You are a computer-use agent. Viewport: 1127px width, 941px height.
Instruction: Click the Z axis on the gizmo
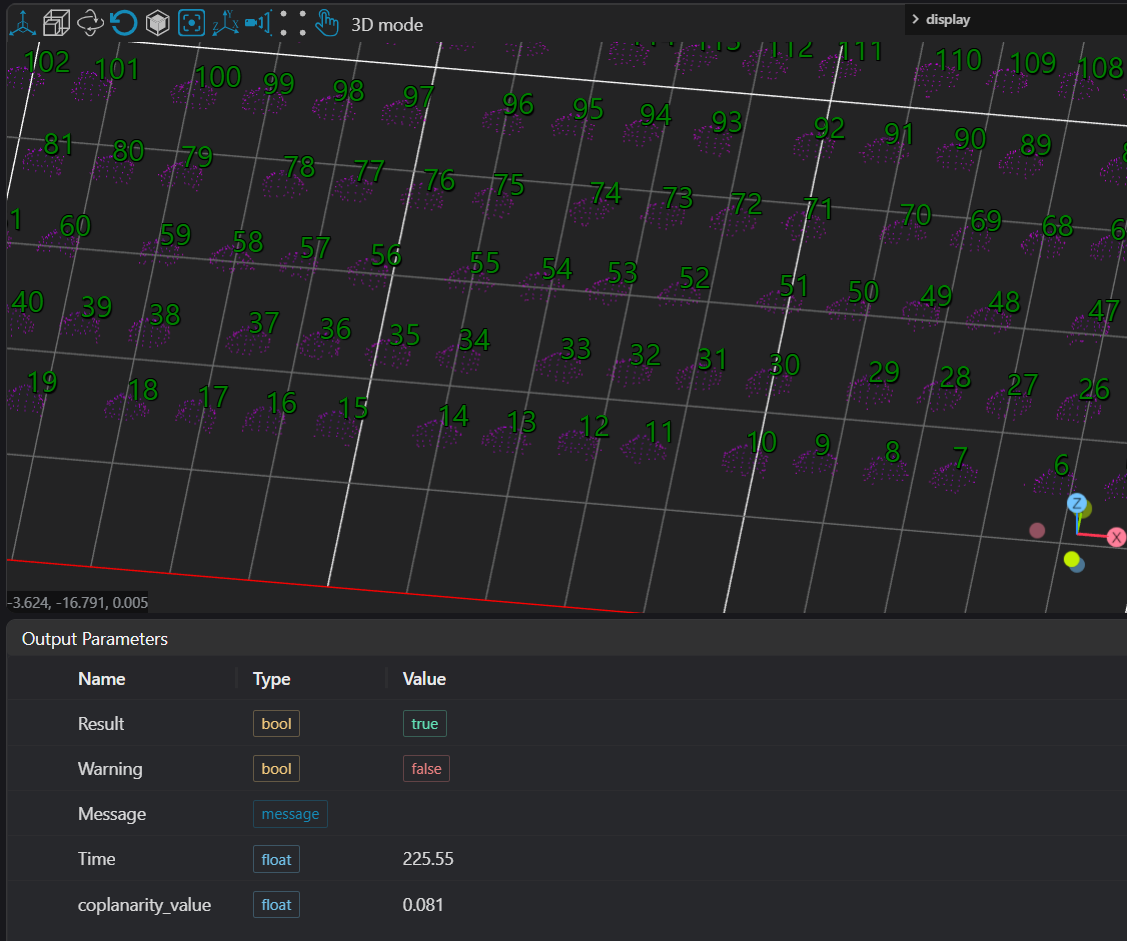(x=1077, y=503)
